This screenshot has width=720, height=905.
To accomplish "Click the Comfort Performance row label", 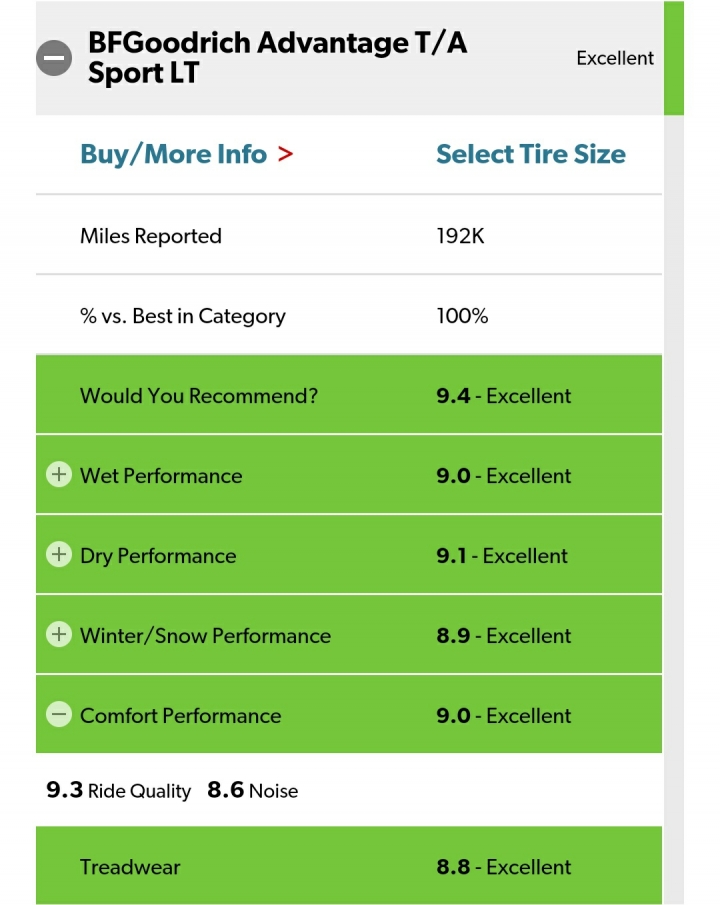I will (x=180, y=716).
